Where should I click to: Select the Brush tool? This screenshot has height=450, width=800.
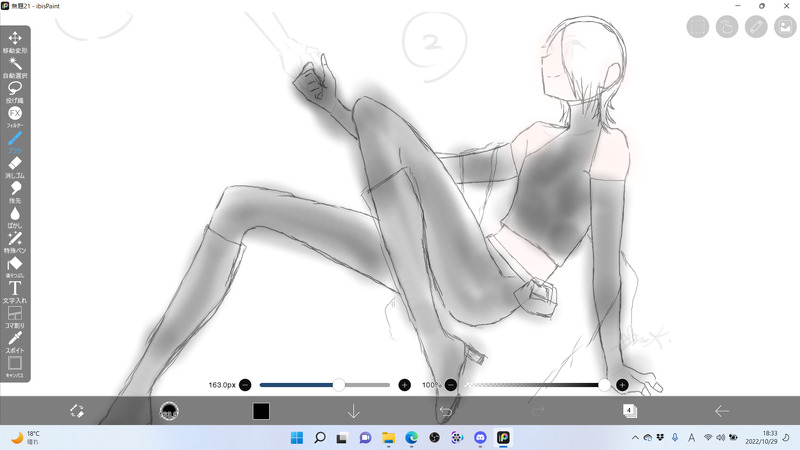[x=15, y=142]
